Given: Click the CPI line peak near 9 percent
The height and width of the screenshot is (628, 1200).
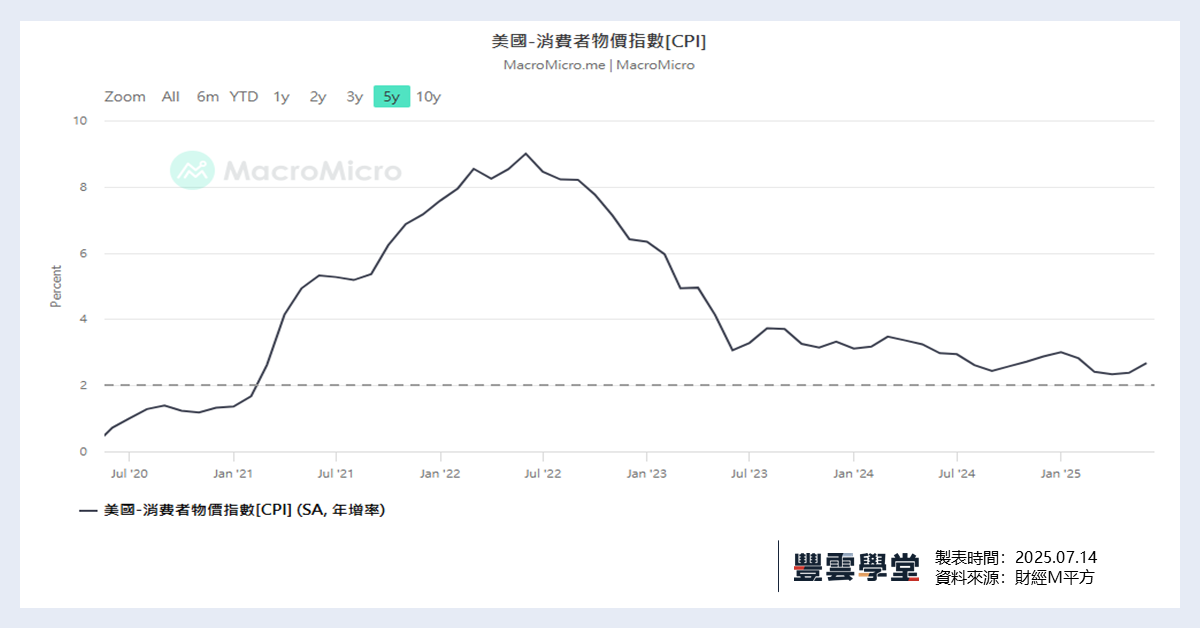Looking at the screenshot, I should coord(526,154).
